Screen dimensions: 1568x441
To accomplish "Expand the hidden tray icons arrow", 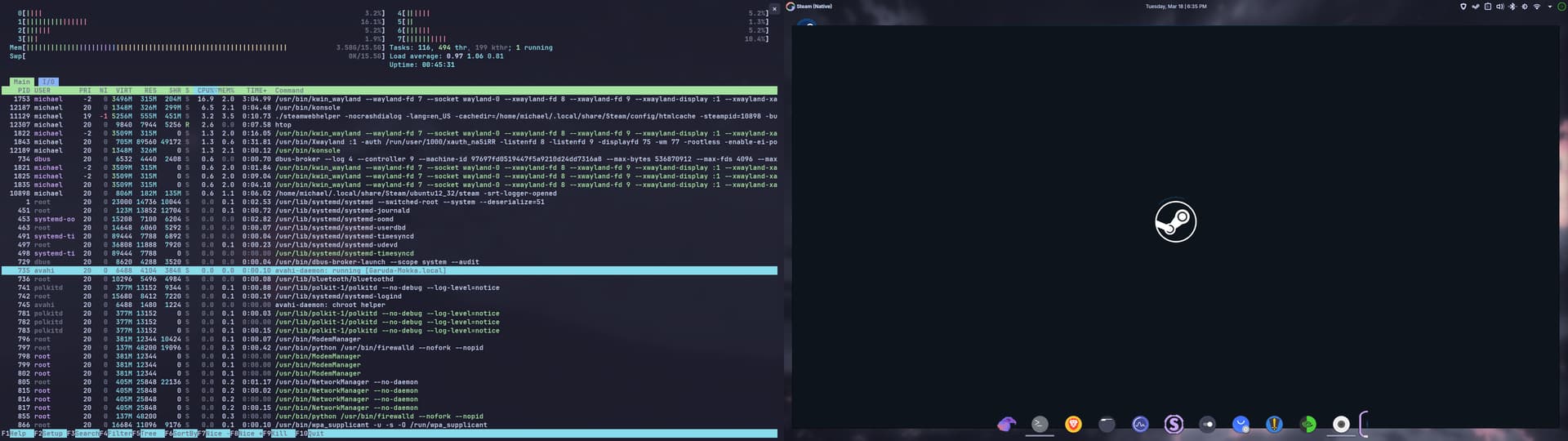I will pyautogui.click(x=1549, y=7).
